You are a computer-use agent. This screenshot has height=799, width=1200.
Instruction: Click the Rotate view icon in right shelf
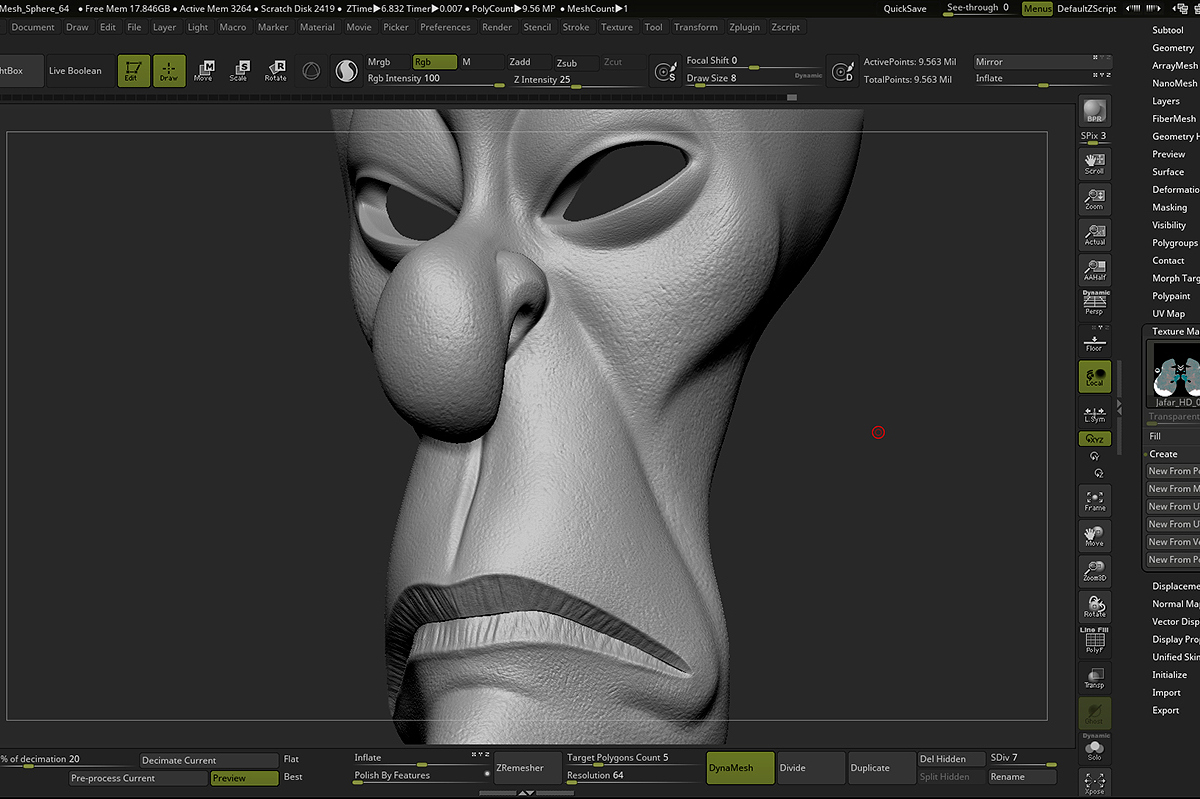[1094, 606]
